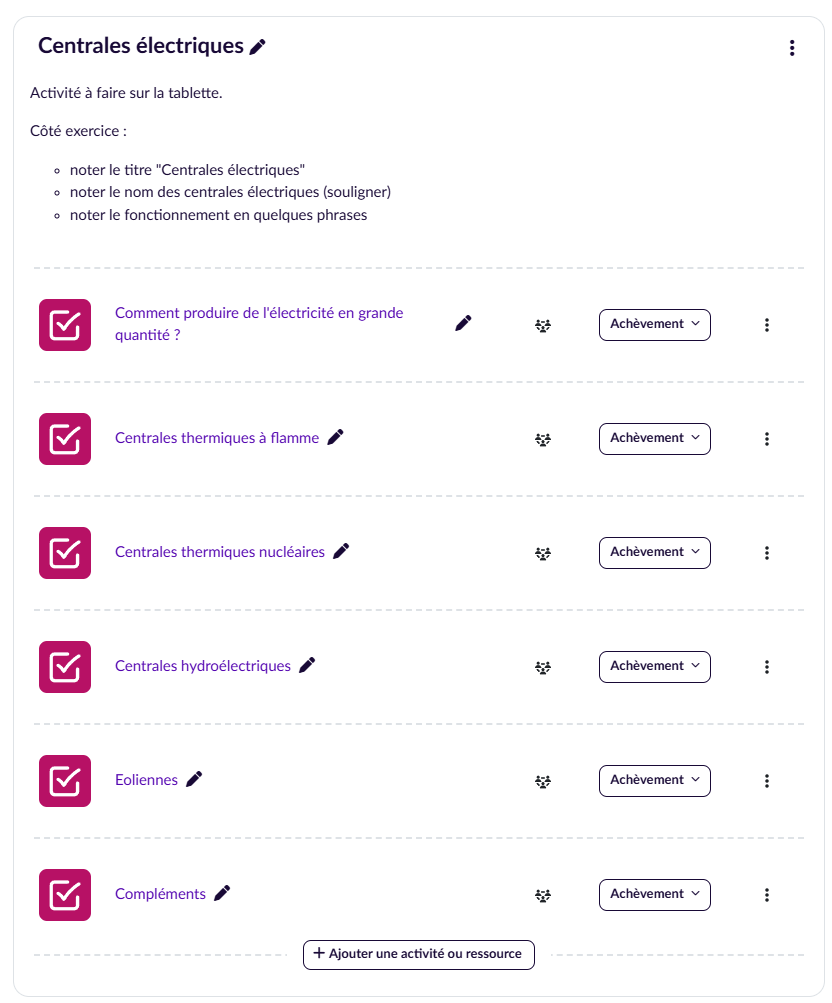The image size is (832, 1003).
Task: Click Ajouter une activité ou ressource
Action: pyautogui.click(x=419, y=954)
